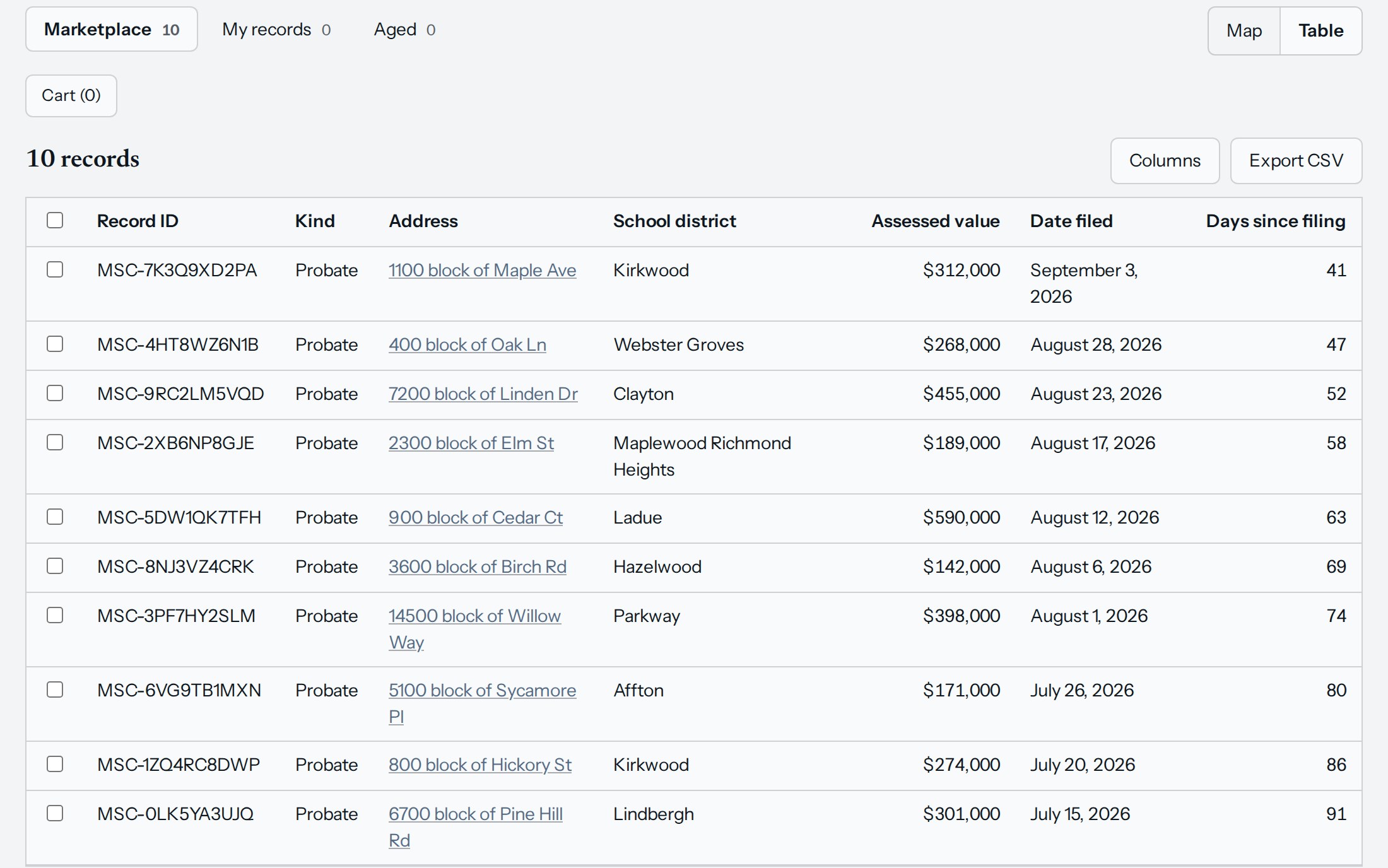Open the 14500 block of Willow Way link
1388x868 pixels.
[x=474, y=629]
